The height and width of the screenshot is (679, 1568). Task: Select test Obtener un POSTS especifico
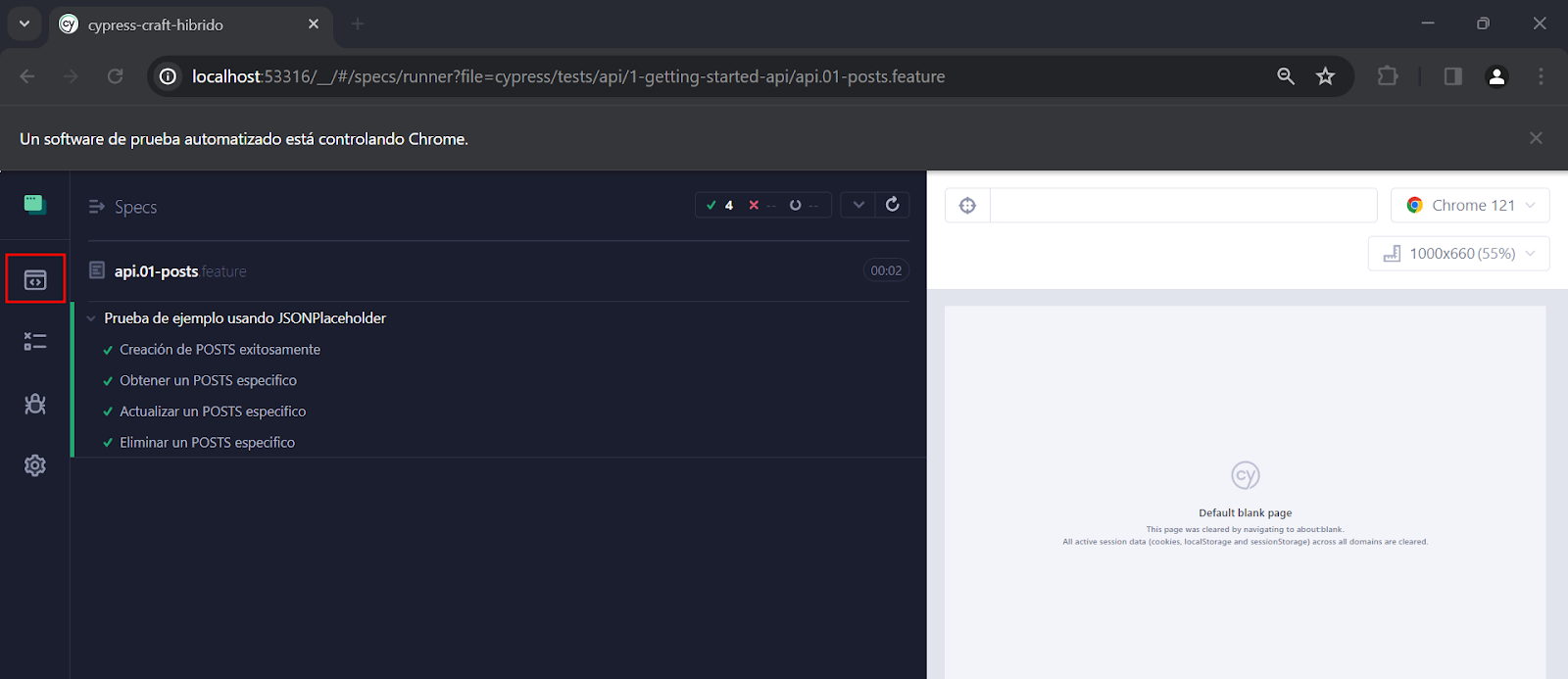pyautogui.click(x=208, y=380)
